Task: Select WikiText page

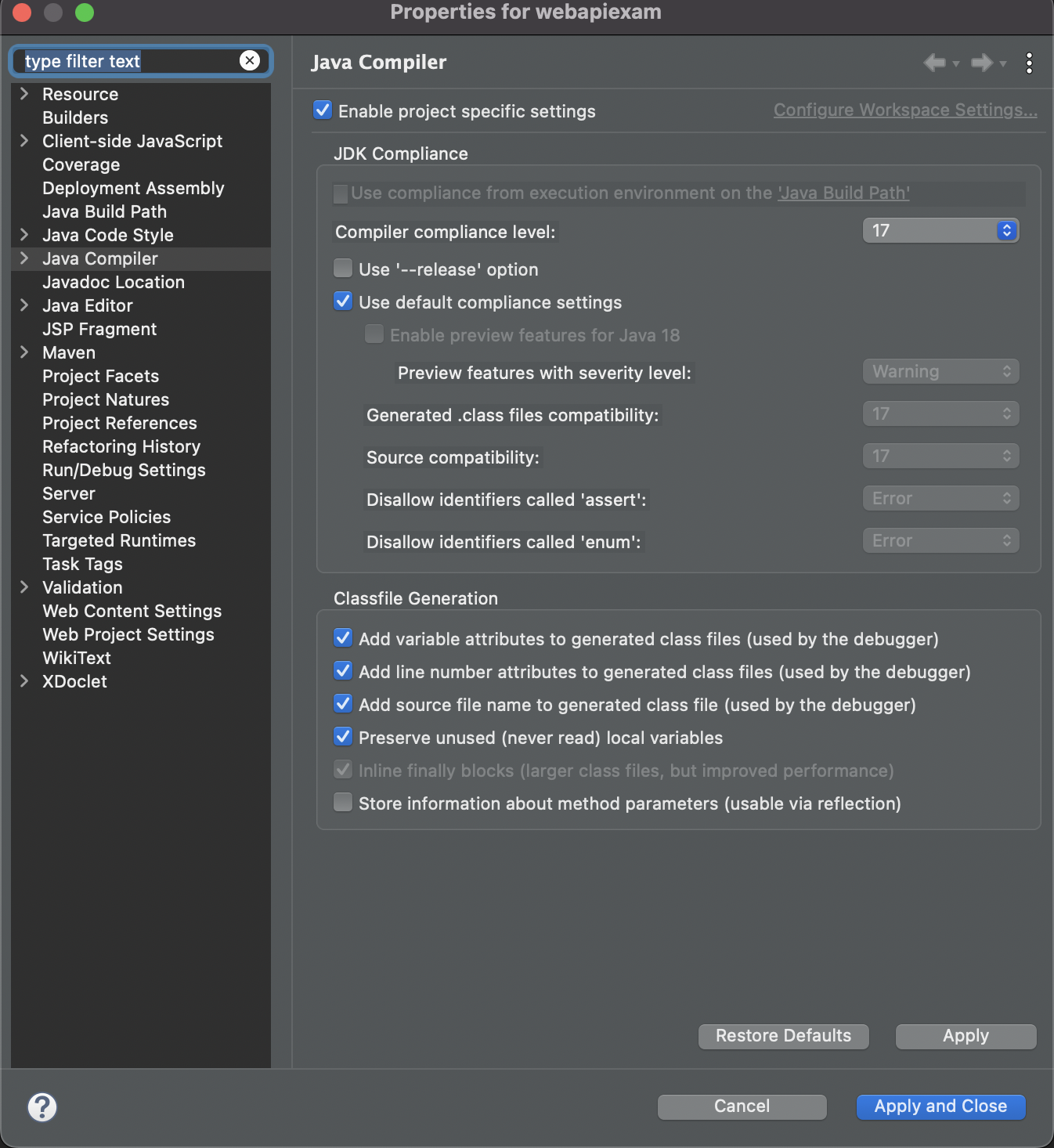Action: 77,658
